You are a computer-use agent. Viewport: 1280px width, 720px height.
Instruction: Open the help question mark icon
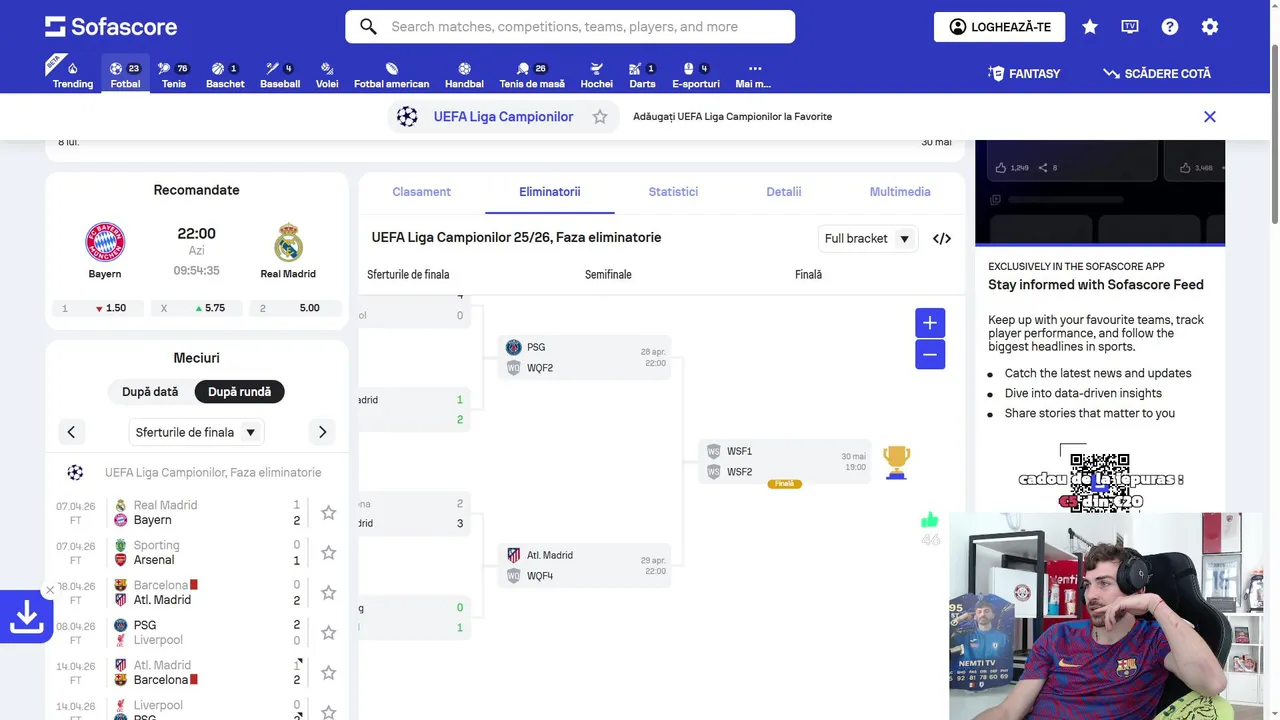point(1170,27)
